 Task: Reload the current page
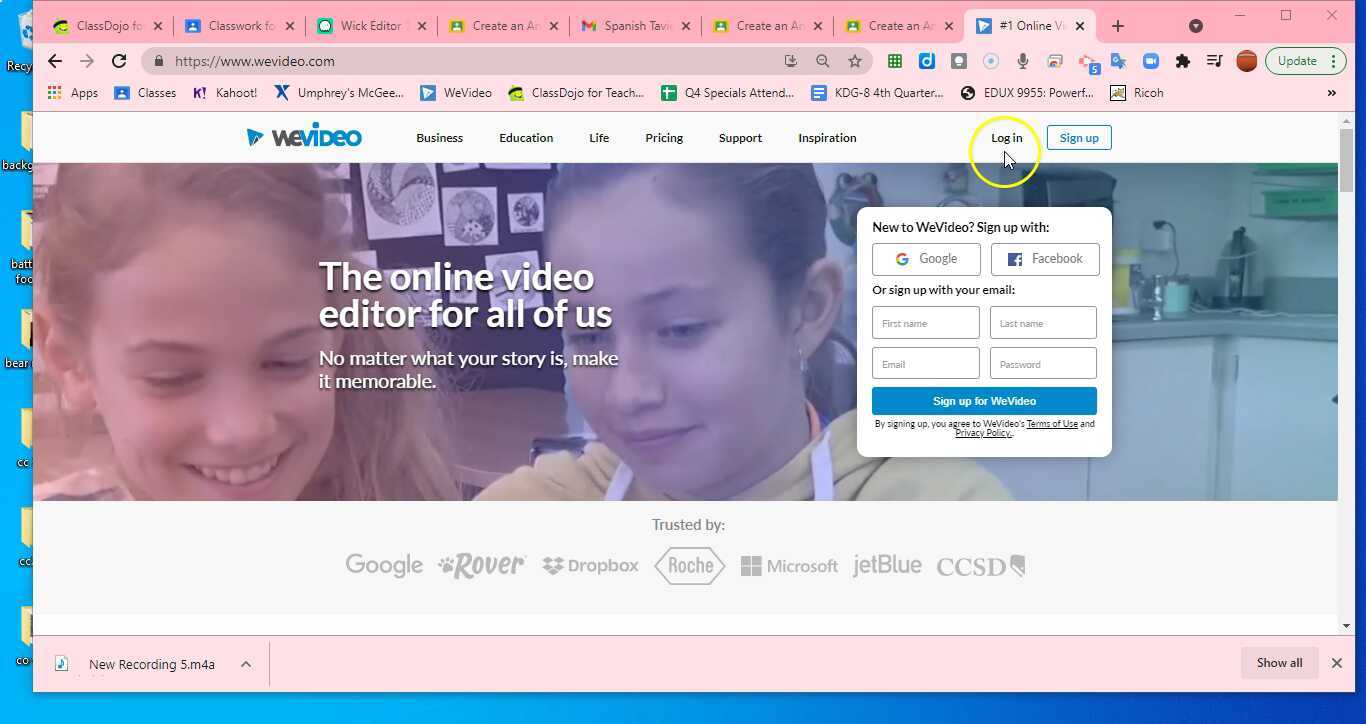[x=119, y=61]
